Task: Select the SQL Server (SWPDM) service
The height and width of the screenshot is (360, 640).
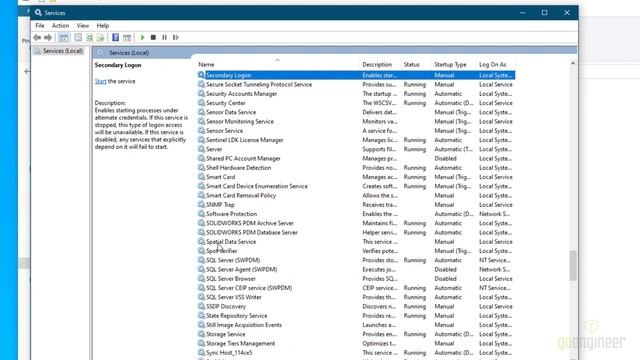Action: click(233, 260)
